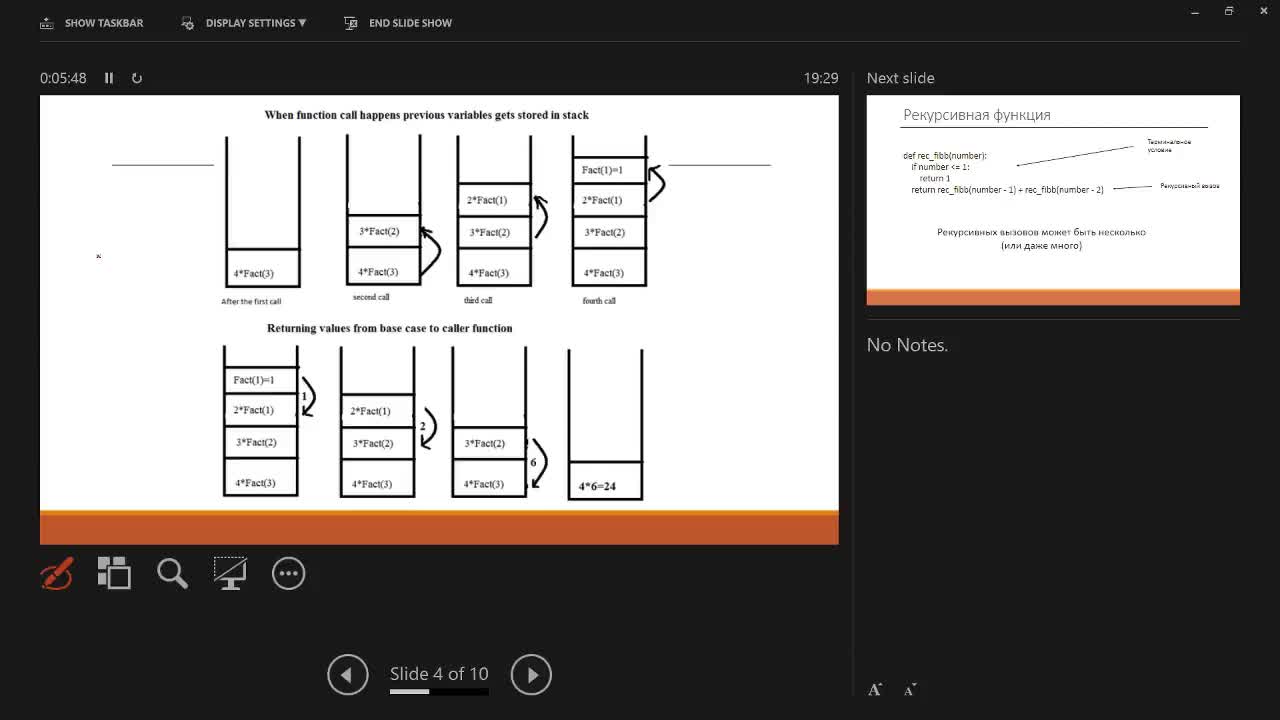Make the notes text larger
The height and width of the screenshot is (720, 1280).
coord(875,689)
